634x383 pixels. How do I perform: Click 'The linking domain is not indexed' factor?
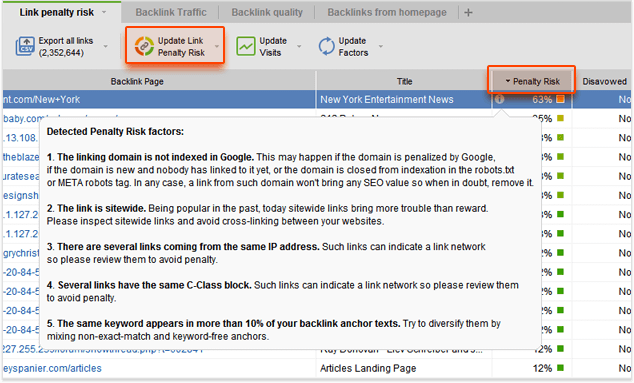pos(156,157)
